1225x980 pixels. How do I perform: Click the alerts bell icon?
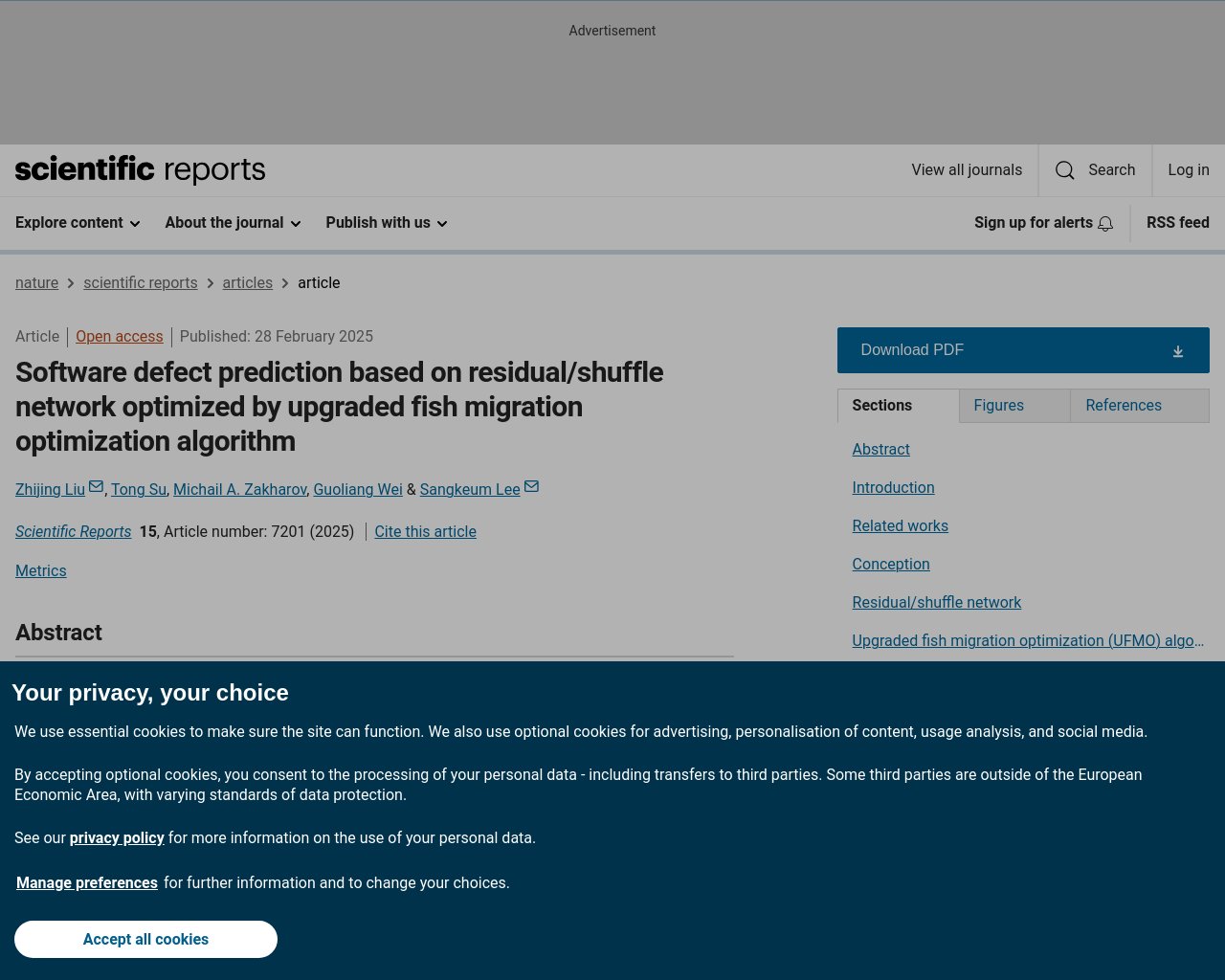1105,223
